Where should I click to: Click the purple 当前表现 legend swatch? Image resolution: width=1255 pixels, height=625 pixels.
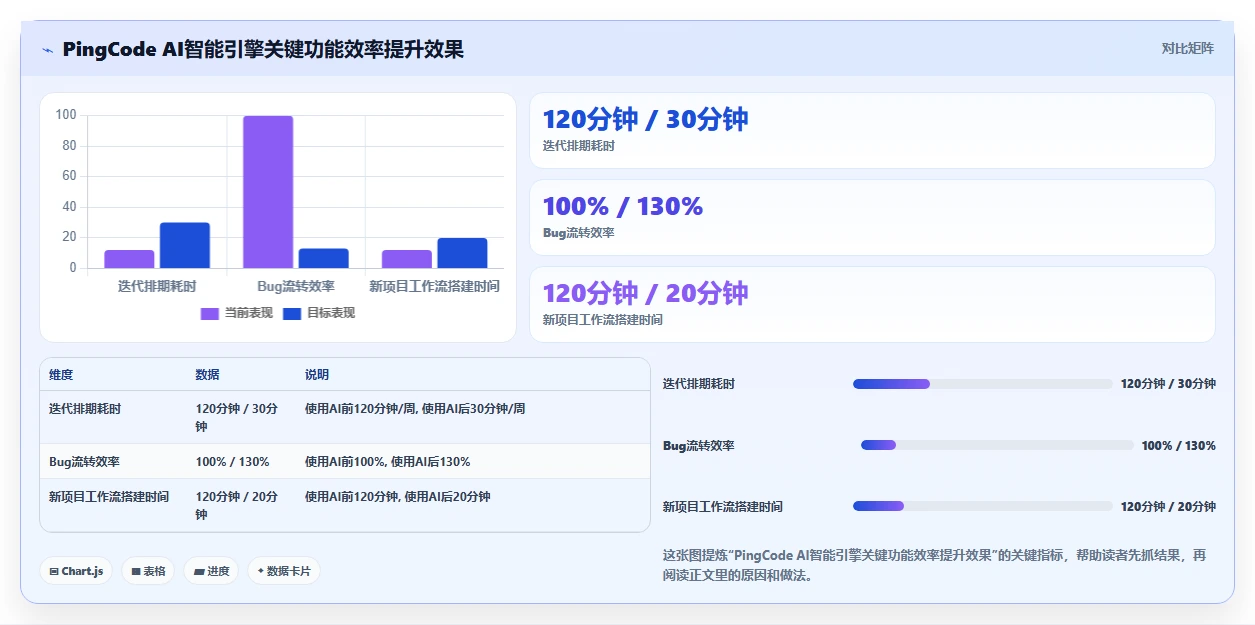tap(210, 313)
